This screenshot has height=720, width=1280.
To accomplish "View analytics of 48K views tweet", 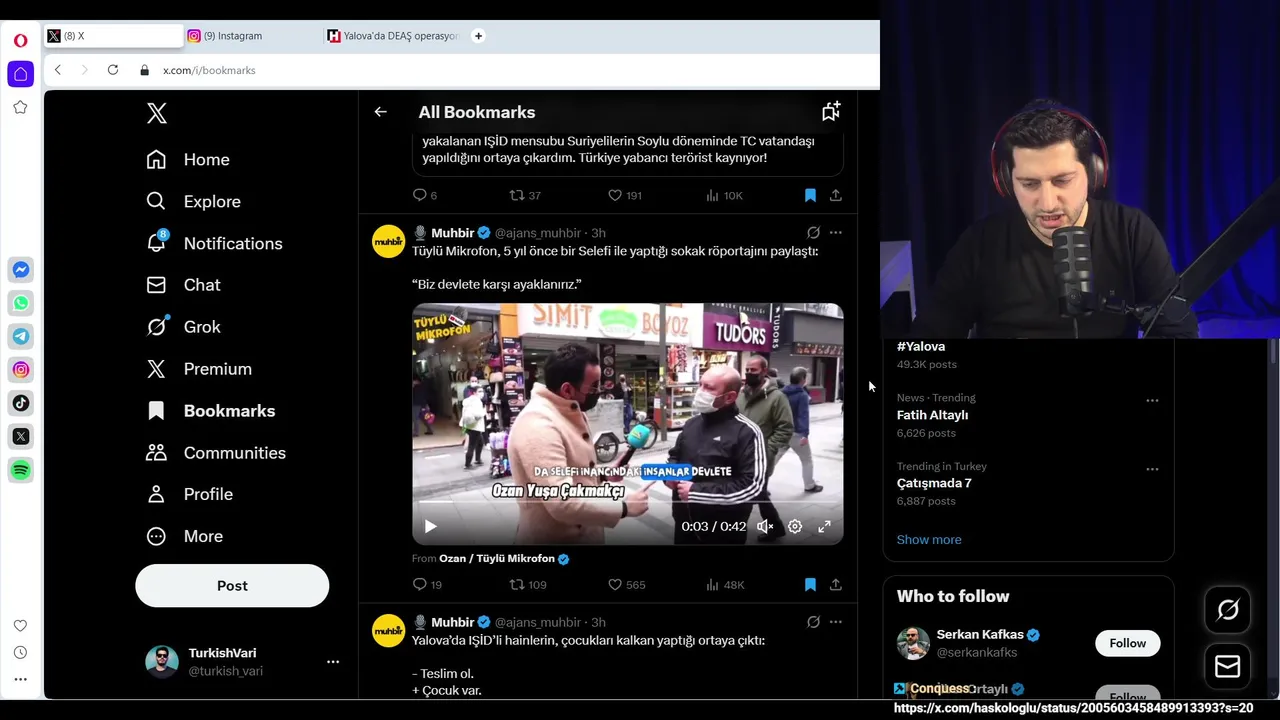I will pyautogui.click(x=725, y=585).
